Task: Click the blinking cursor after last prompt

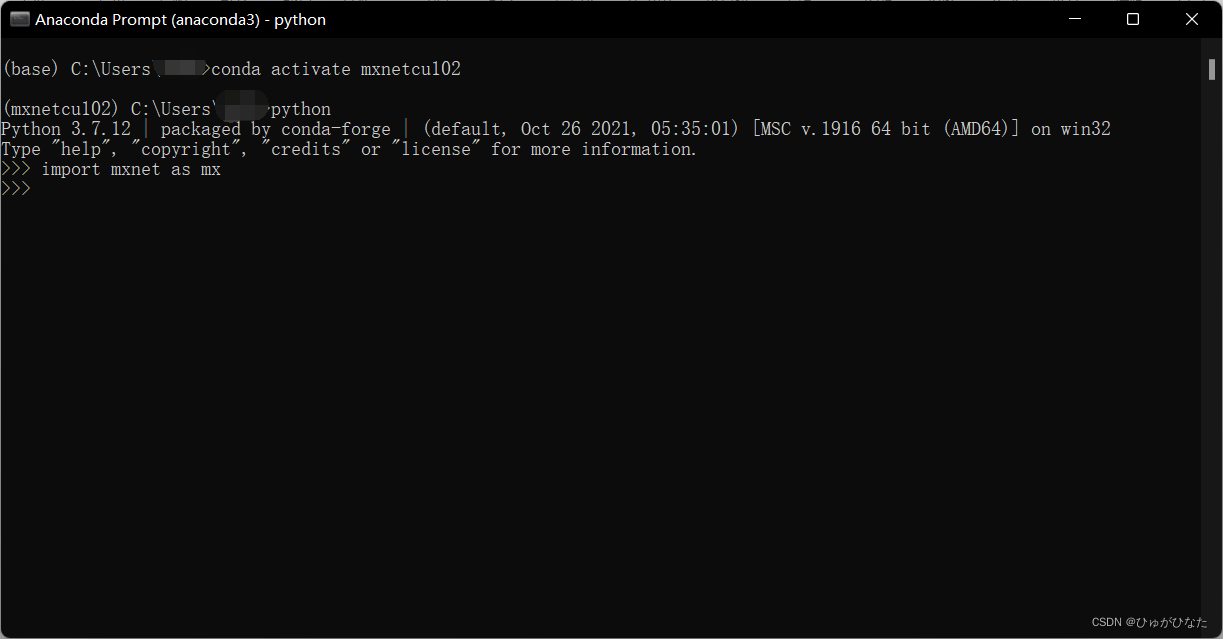Action: tap(38, 188)
